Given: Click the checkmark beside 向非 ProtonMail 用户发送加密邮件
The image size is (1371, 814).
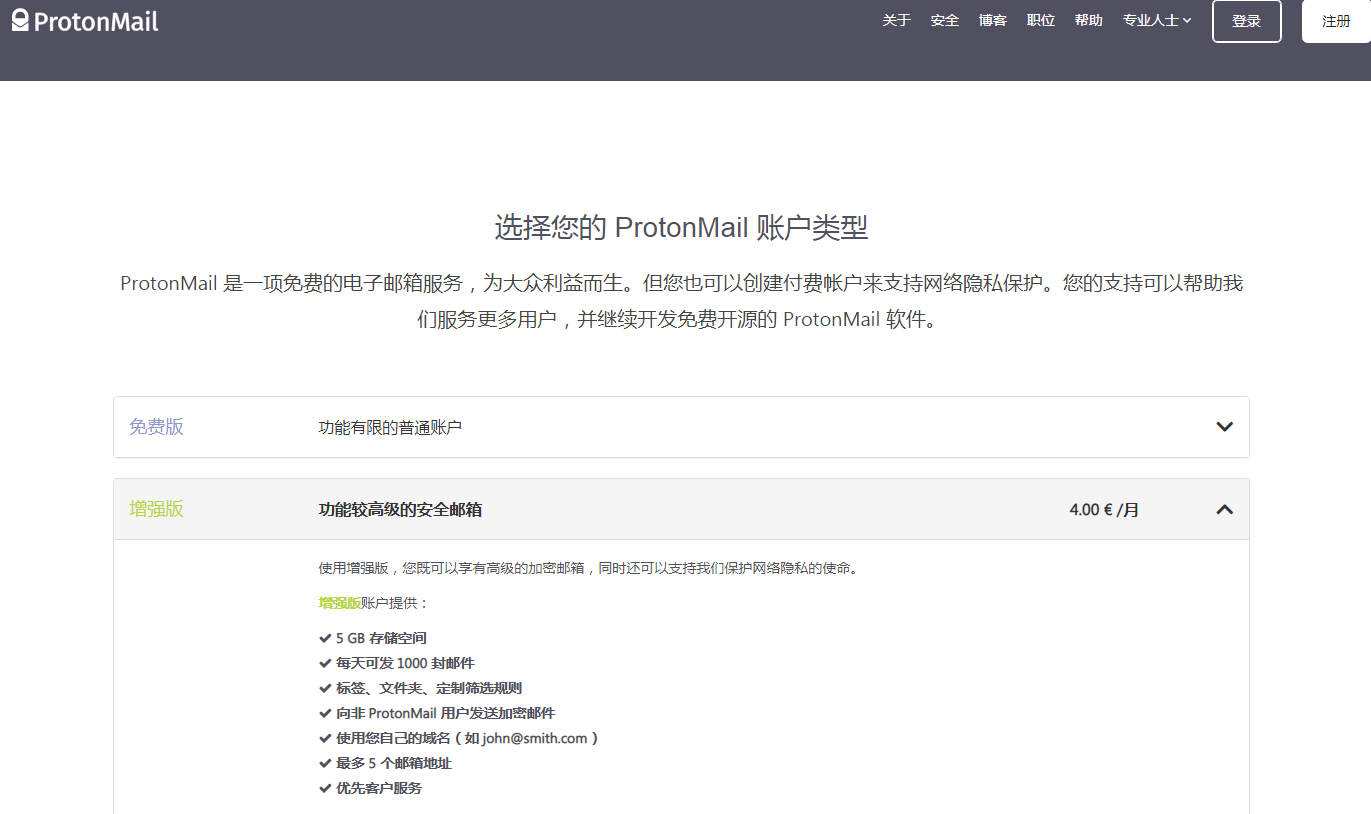Looking at the screenshot, I should click(x=325, y=713).
